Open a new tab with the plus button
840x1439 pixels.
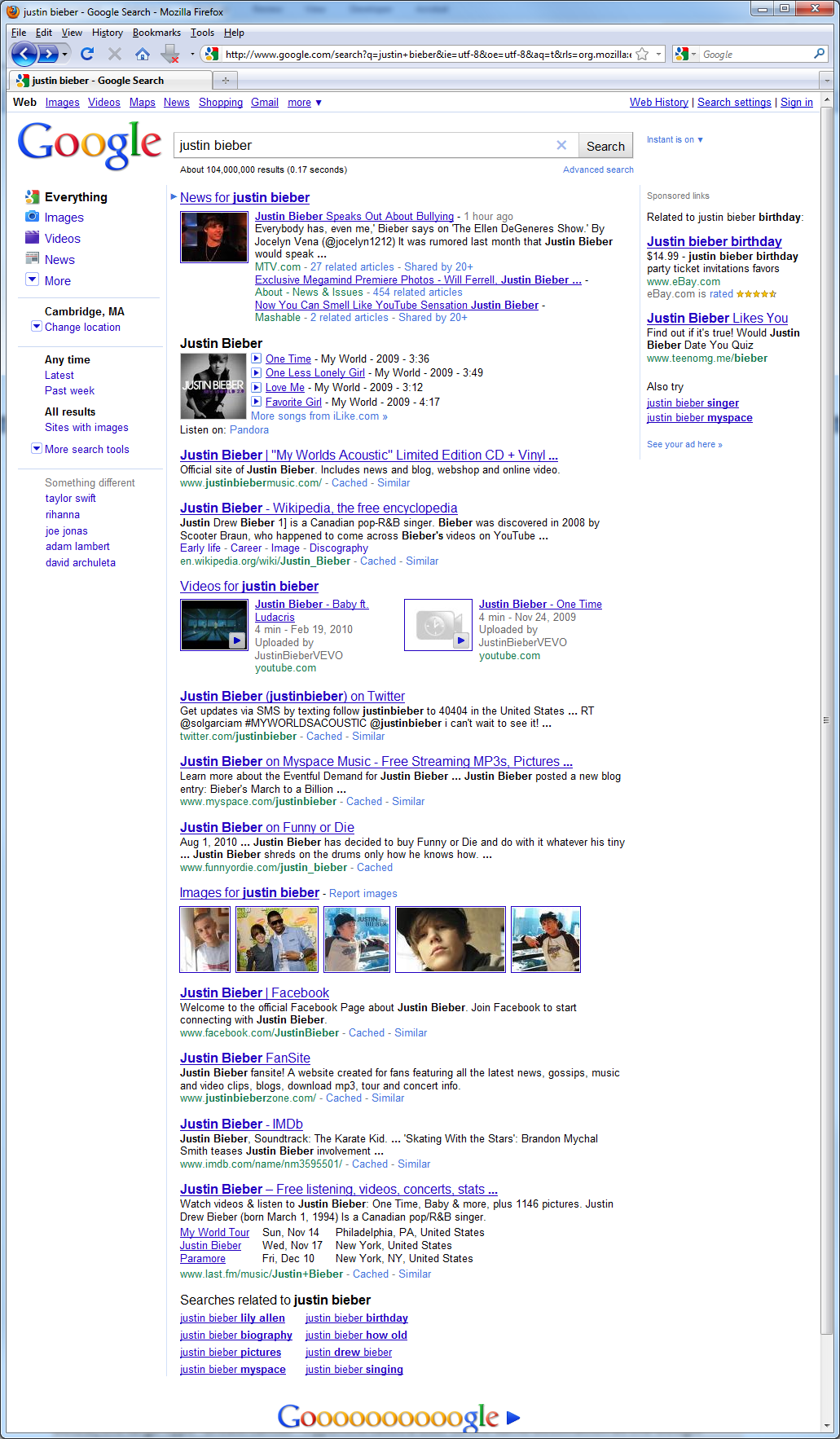point(225,80)
